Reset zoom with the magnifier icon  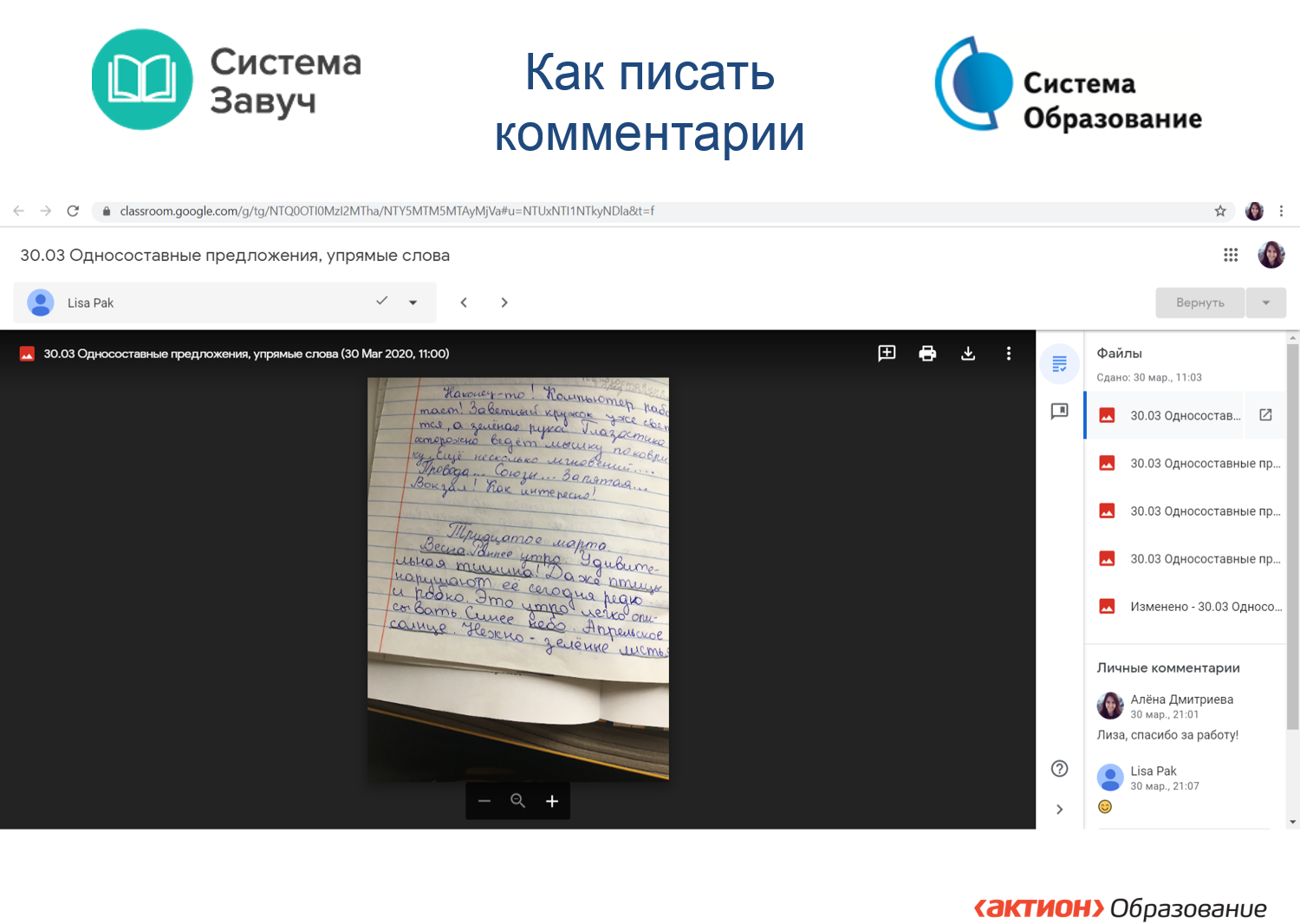click(x=518, y=801)
